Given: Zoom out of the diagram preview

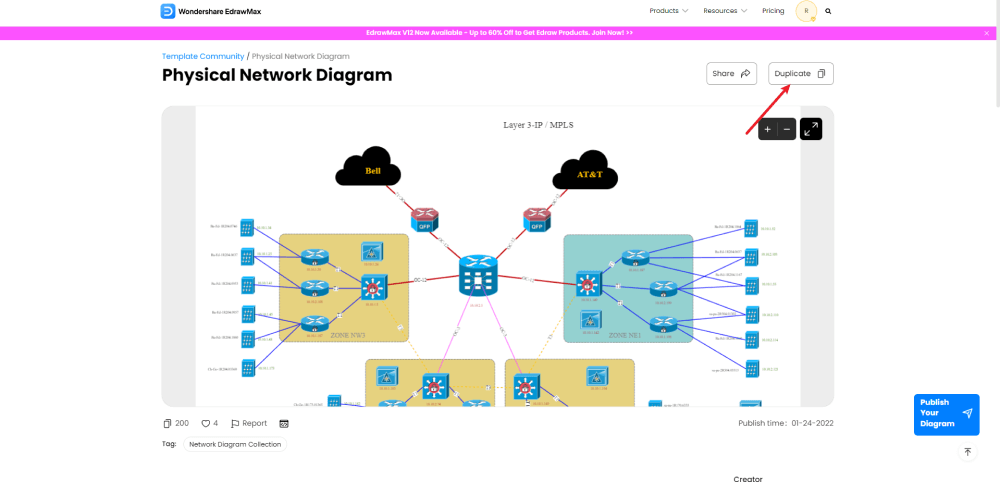Looking at the screenshot, I should point(786,129).
